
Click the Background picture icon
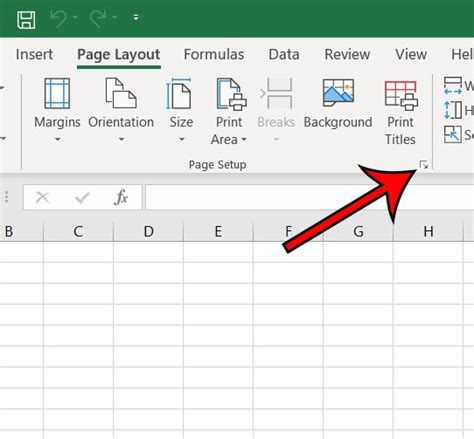point(338,93)
